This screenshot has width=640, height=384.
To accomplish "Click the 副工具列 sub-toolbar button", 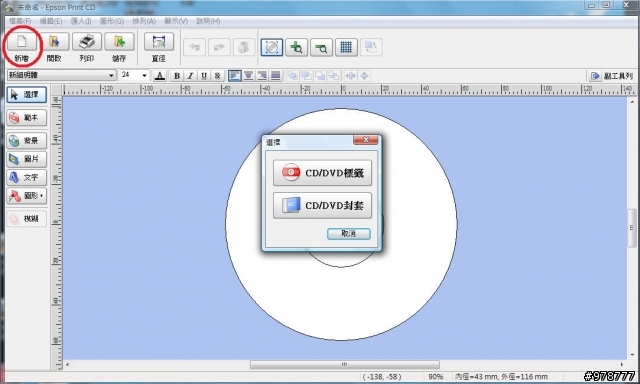I will click(x=612, y=76).
